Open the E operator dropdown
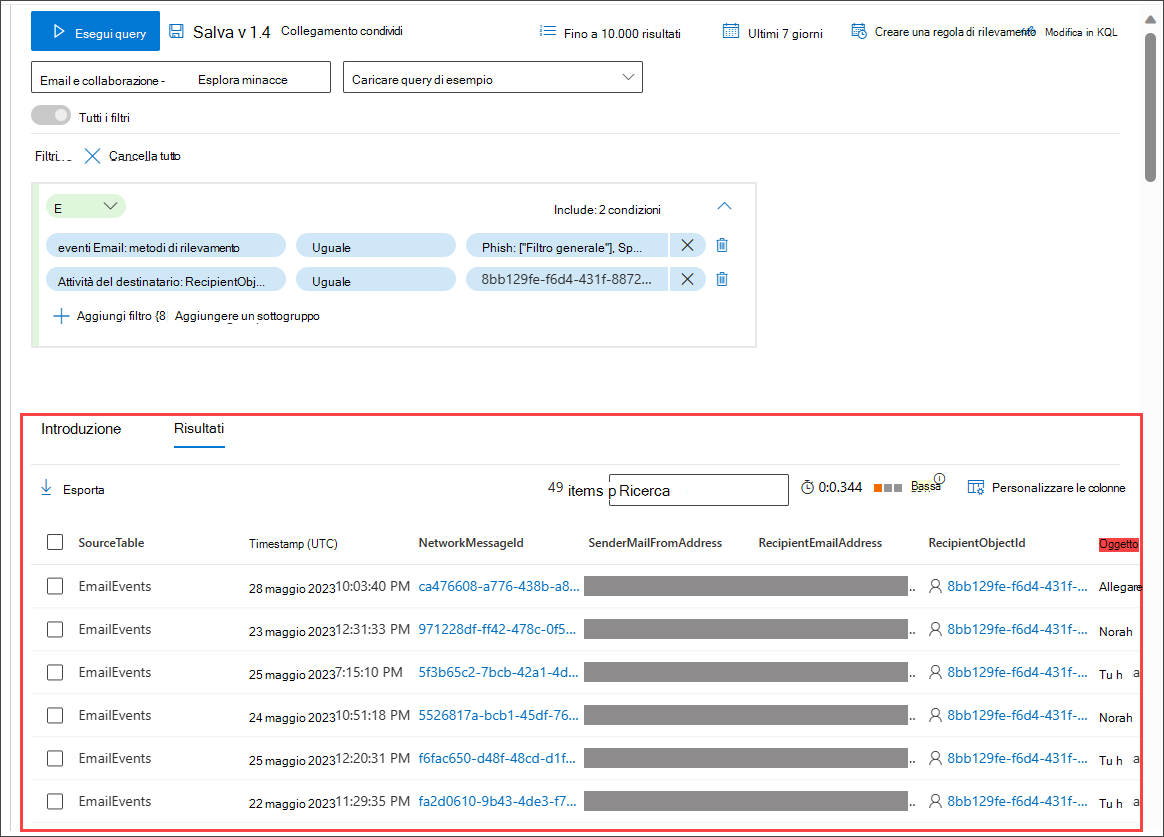1164x837 pixels. (85, 206)
